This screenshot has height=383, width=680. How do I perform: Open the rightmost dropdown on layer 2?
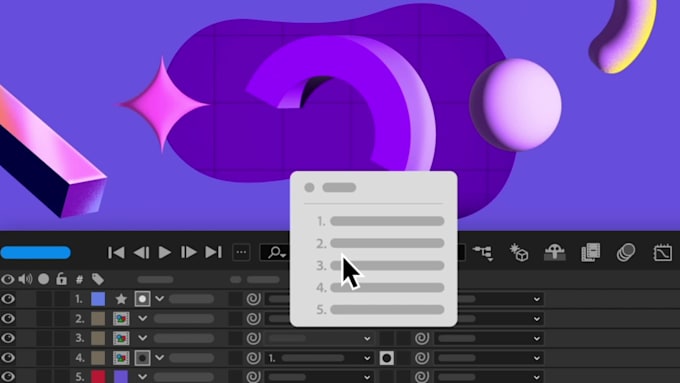[500, 319]
